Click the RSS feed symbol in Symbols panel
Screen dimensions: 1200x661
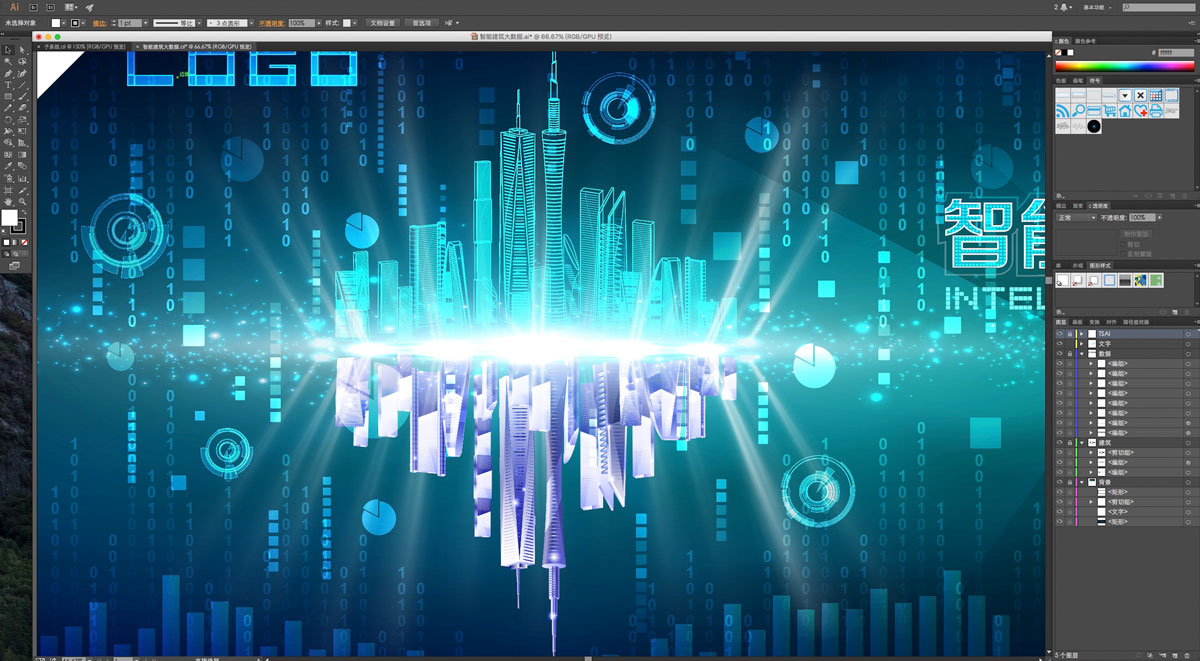click(1063, 111)
